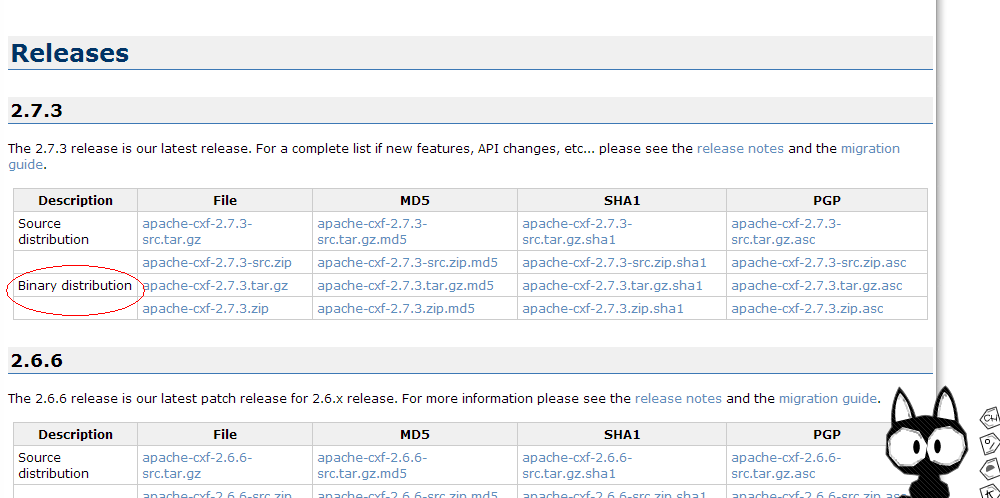
Task: Click MD5 column header in 2.7.3 table
Action: [415, 200]
